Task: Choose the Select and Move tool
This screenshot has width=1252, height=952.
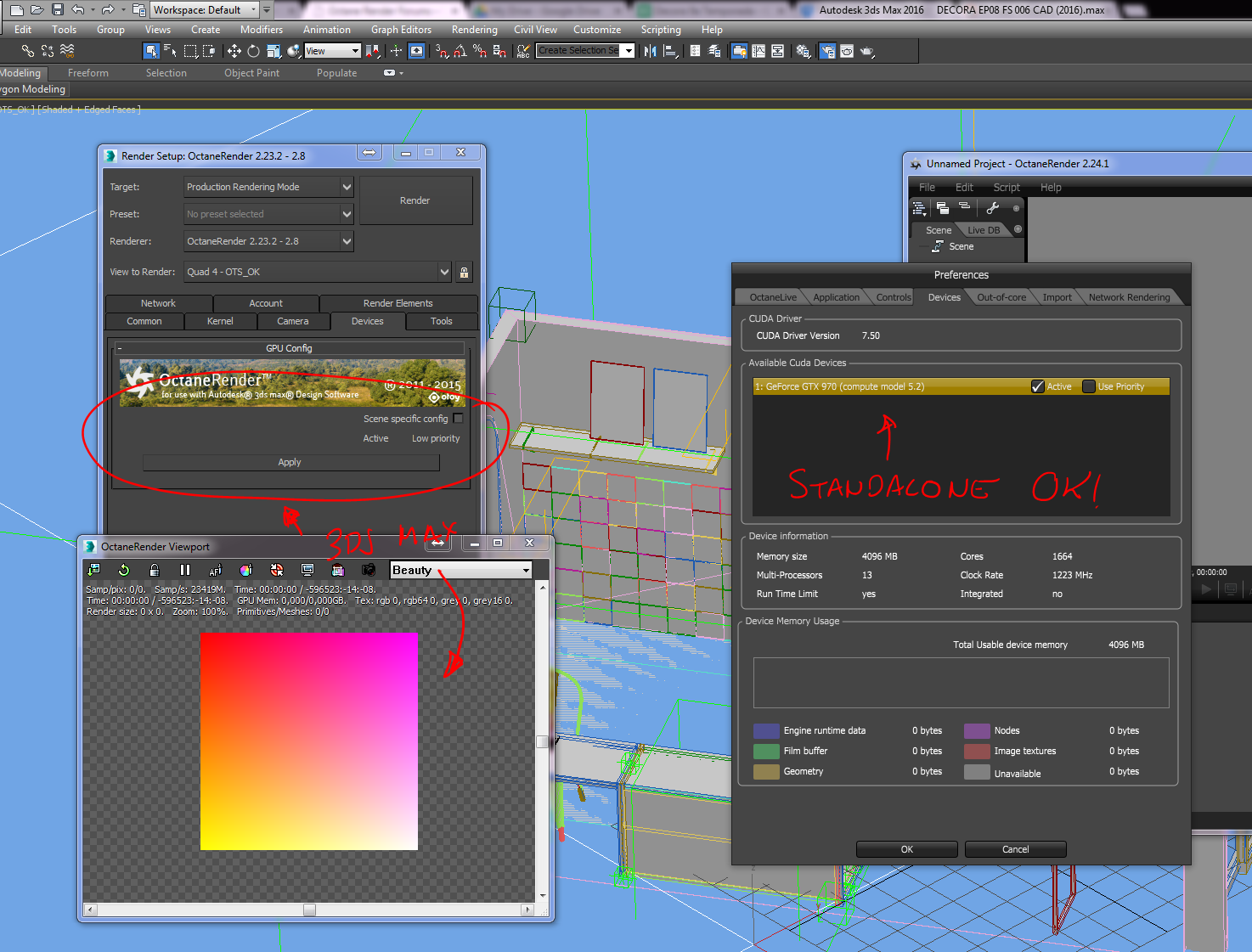Action: tap(234, 51)
